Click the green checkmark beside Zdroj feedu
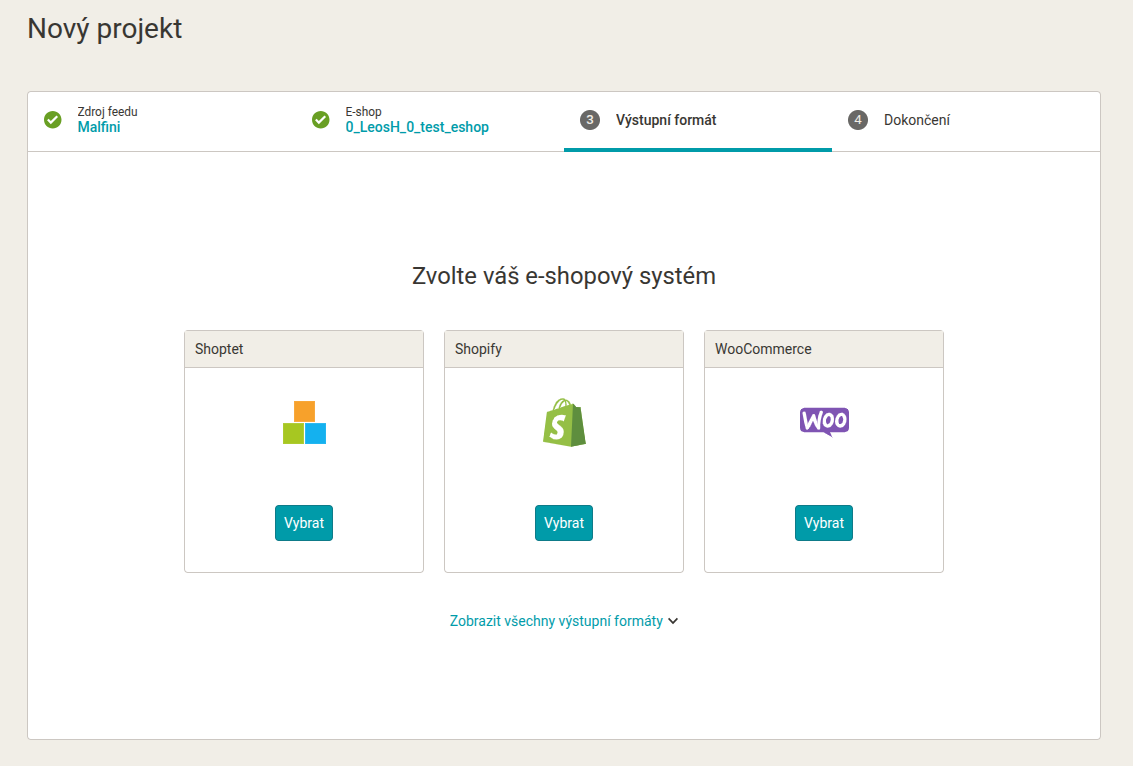1133x766 pixels. pyautogui.click(x=53, y=120)
